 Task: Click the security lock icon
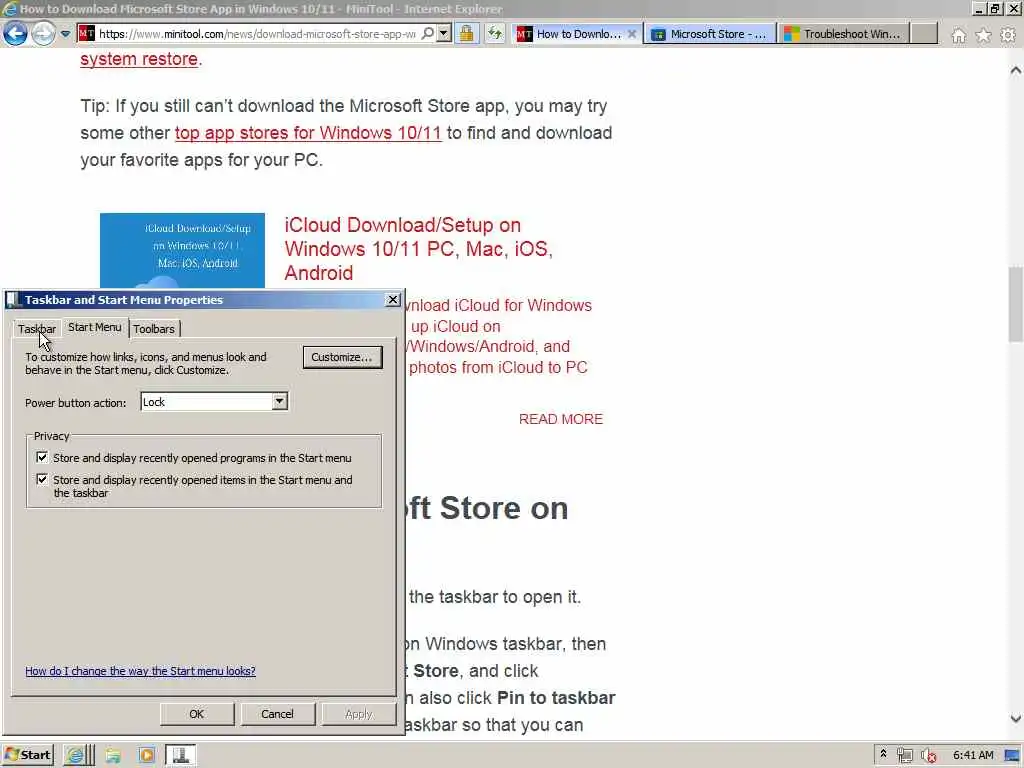click(x=466, y=33)
